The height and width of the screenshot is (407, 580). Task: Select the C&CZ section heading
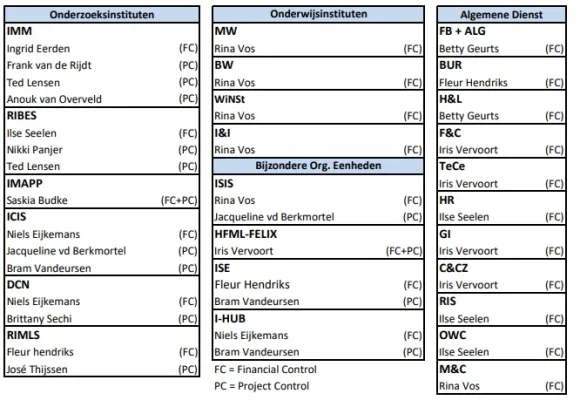point(453,268)
